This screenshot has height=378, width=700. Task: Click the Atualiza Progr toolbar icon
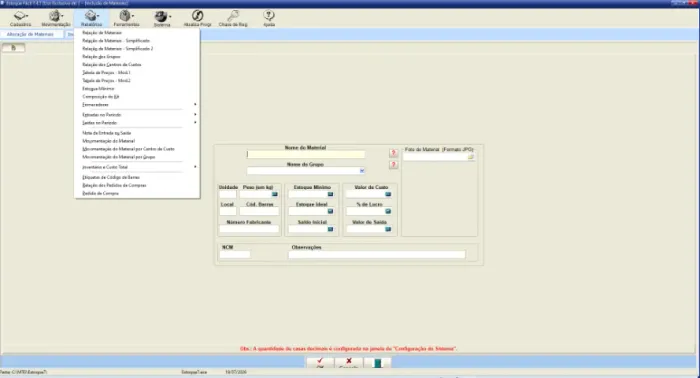tap(197, 18)
